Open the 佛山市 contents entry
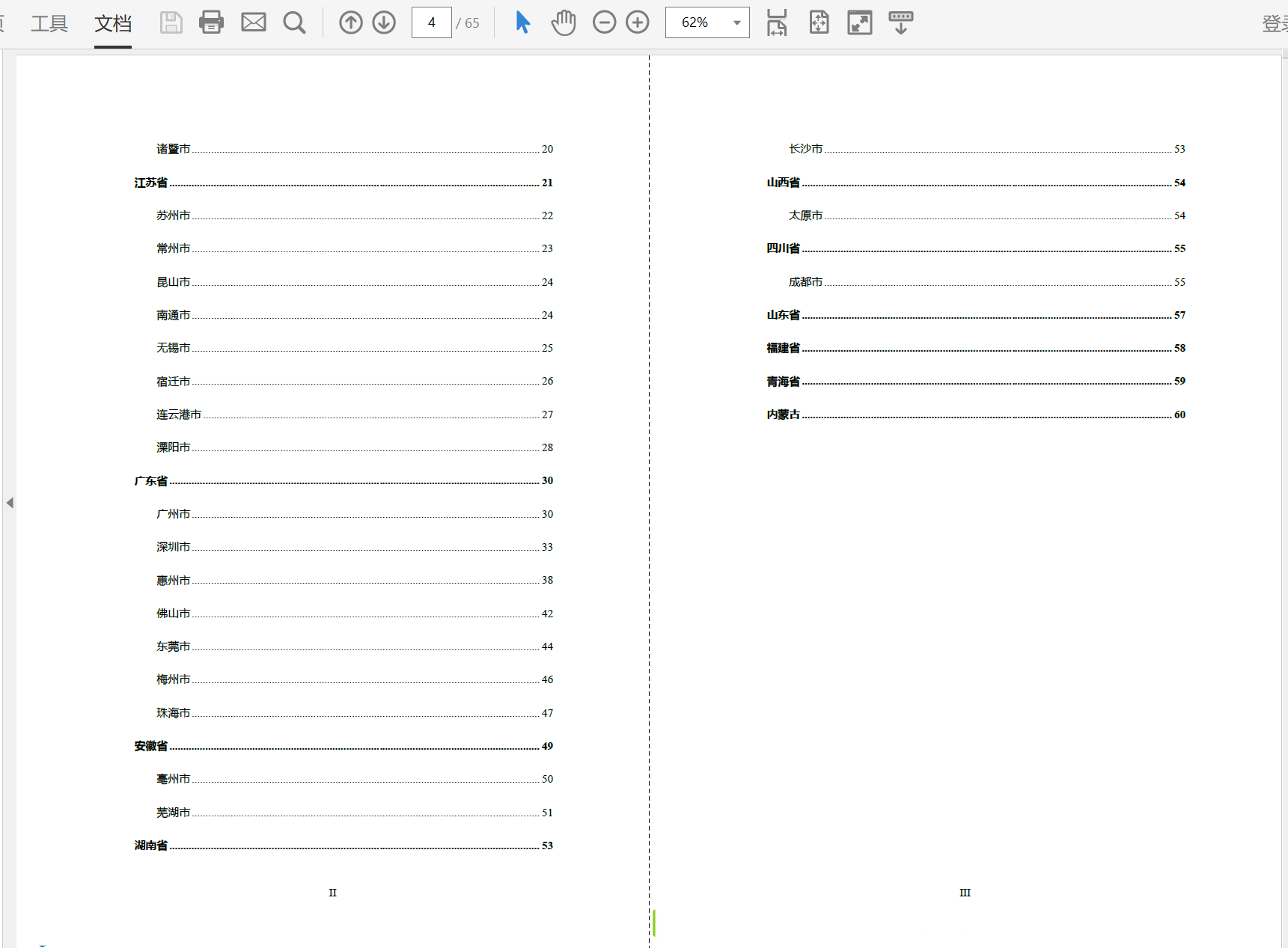The width and height of the screenshot is (1288, 948). [x=355, y=614]
